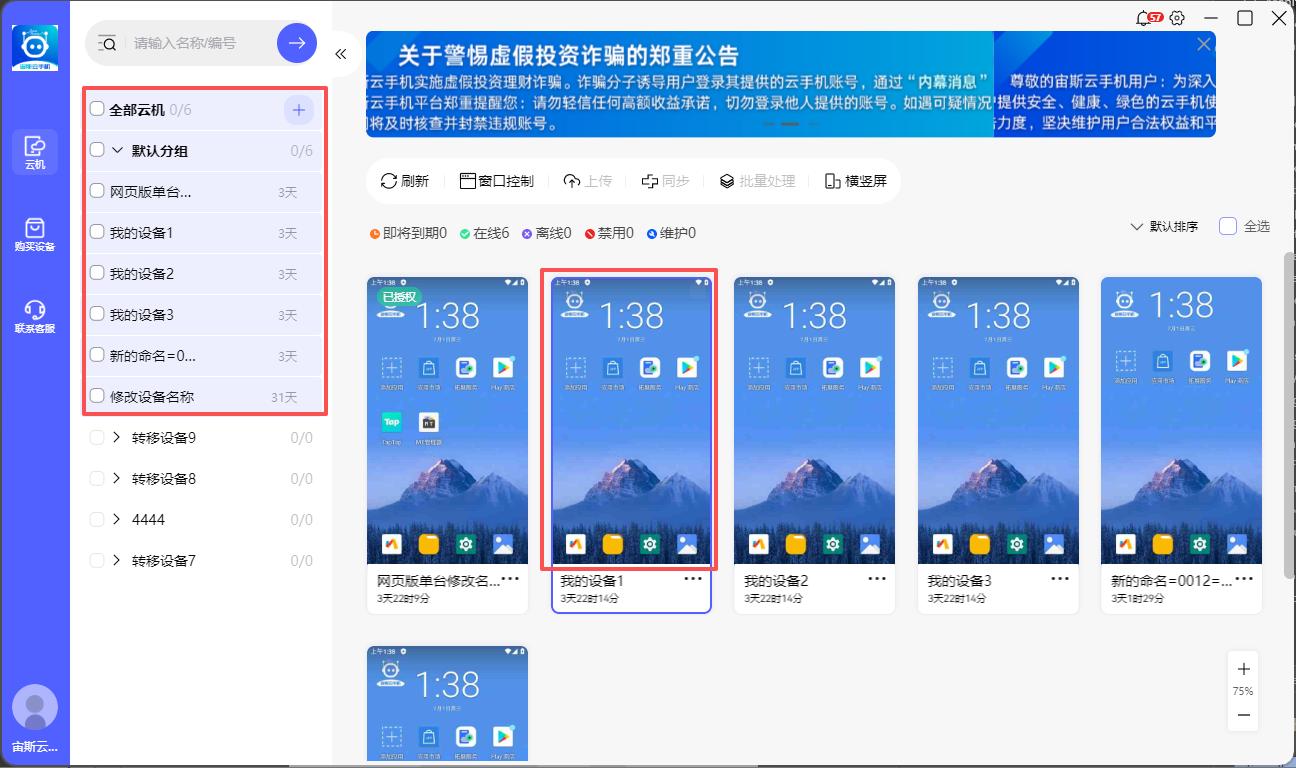Click 上传 in the toolbar
1296x768 pixels.
click(588, 181)
